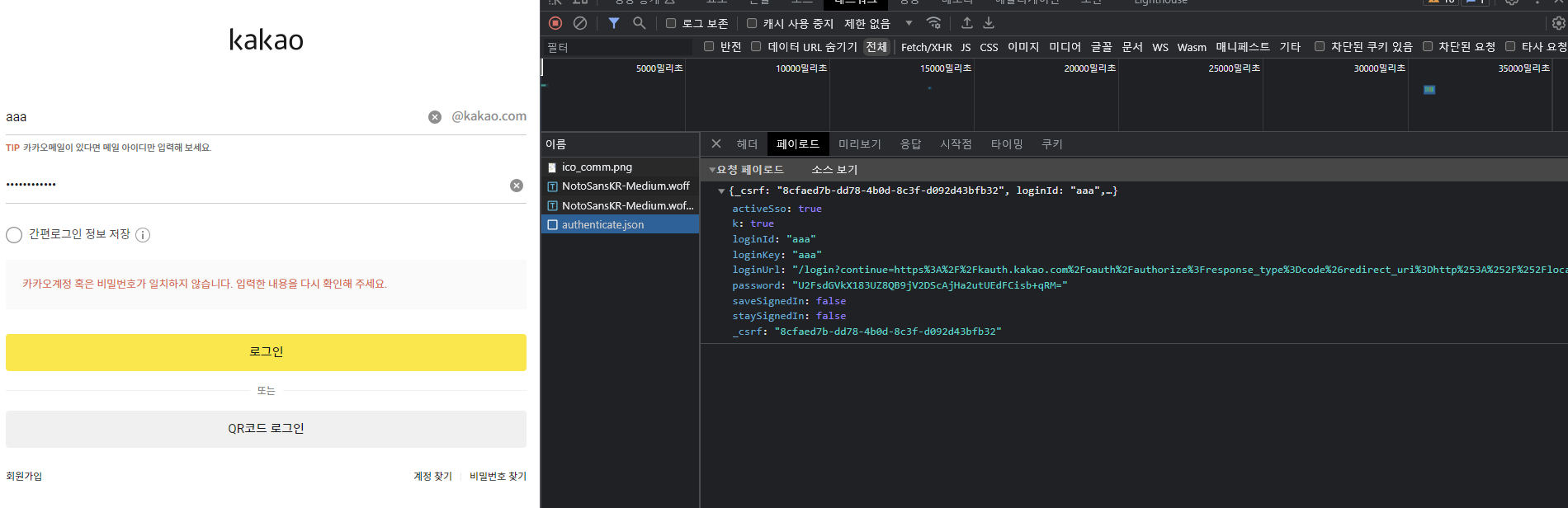Check the 타사 요청 option
Image resolution: width=1568 pixels, height=508 pixels.
point(1510,46)
